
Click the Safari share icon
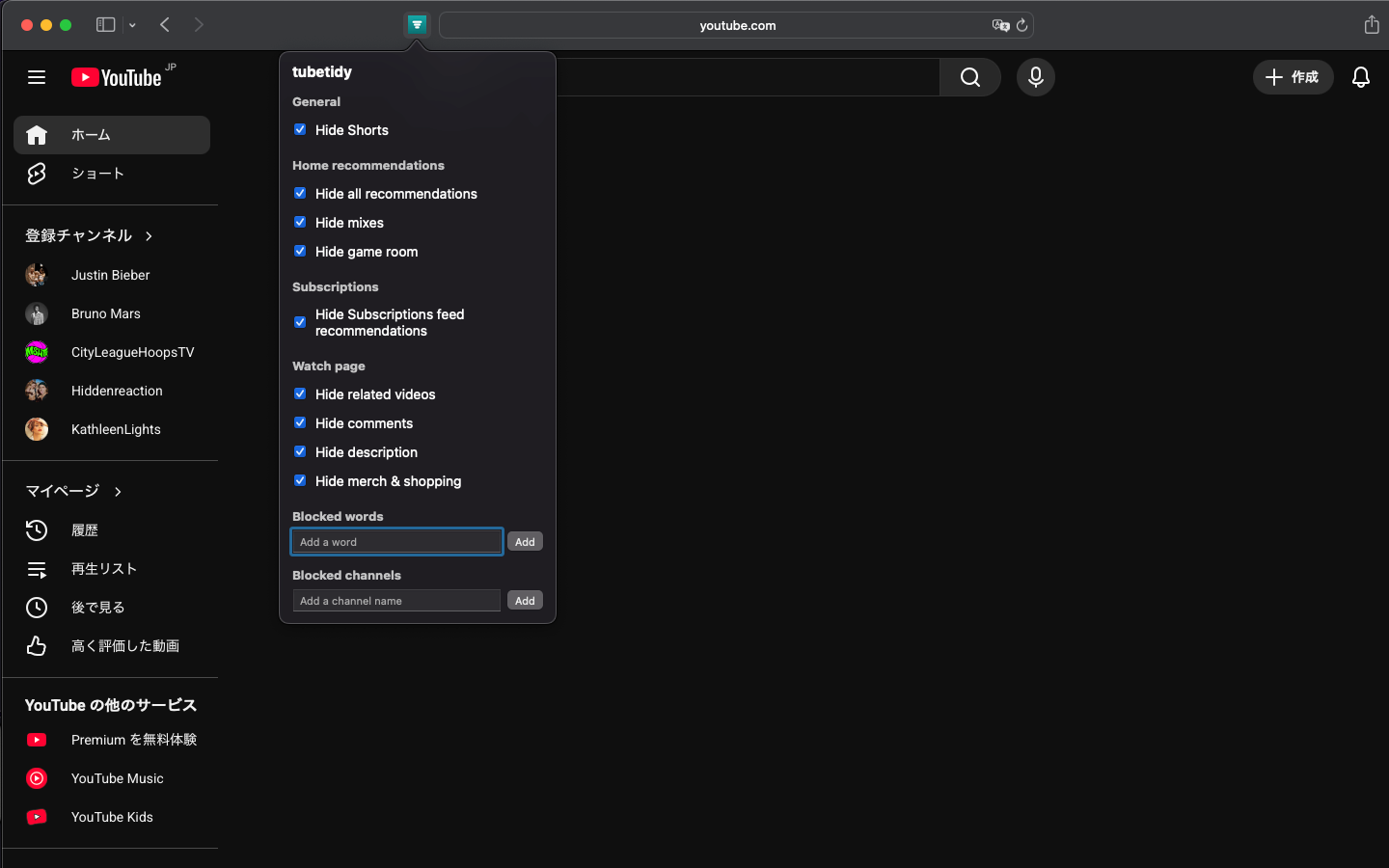click(x=1372, y=25)
